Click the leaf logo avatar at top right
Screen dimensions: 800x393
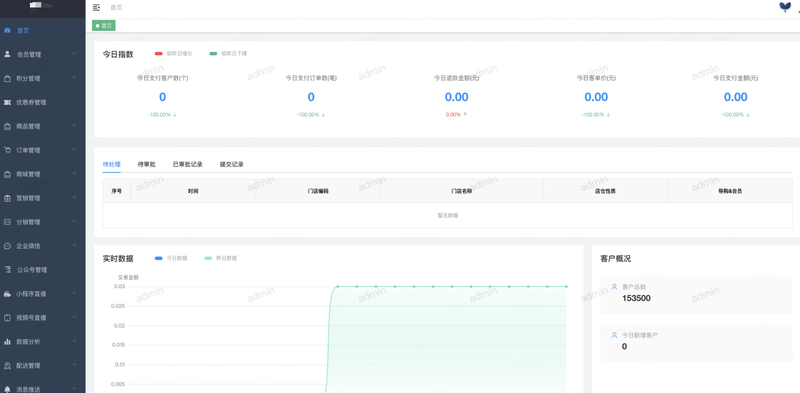point(785,7)
